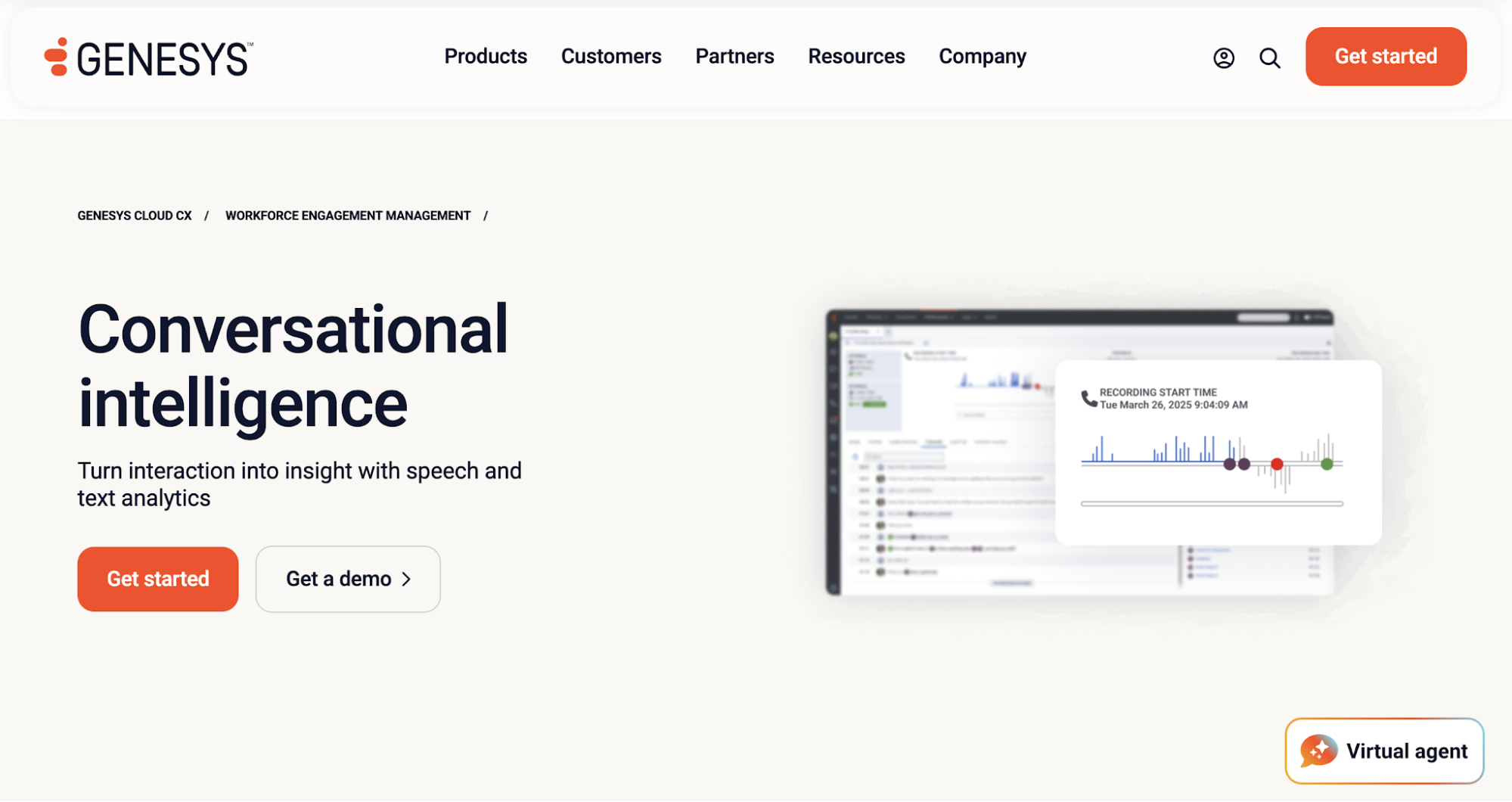
Task: Open the Resources menu
Action: 856,57
